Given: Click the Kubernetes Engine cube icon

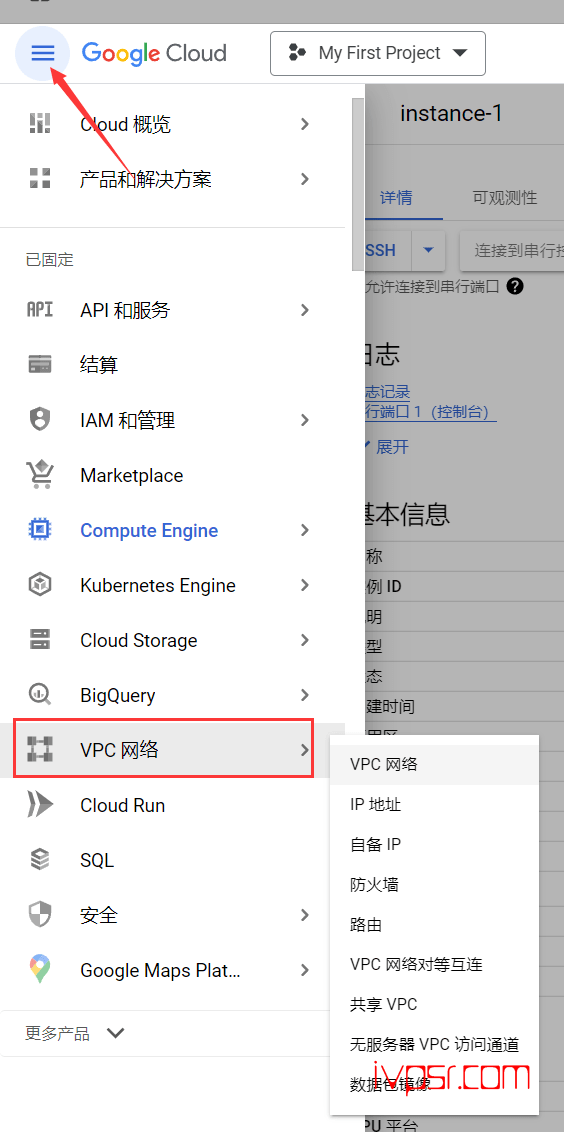Looking at the screenshot, I should click(40, 585).
